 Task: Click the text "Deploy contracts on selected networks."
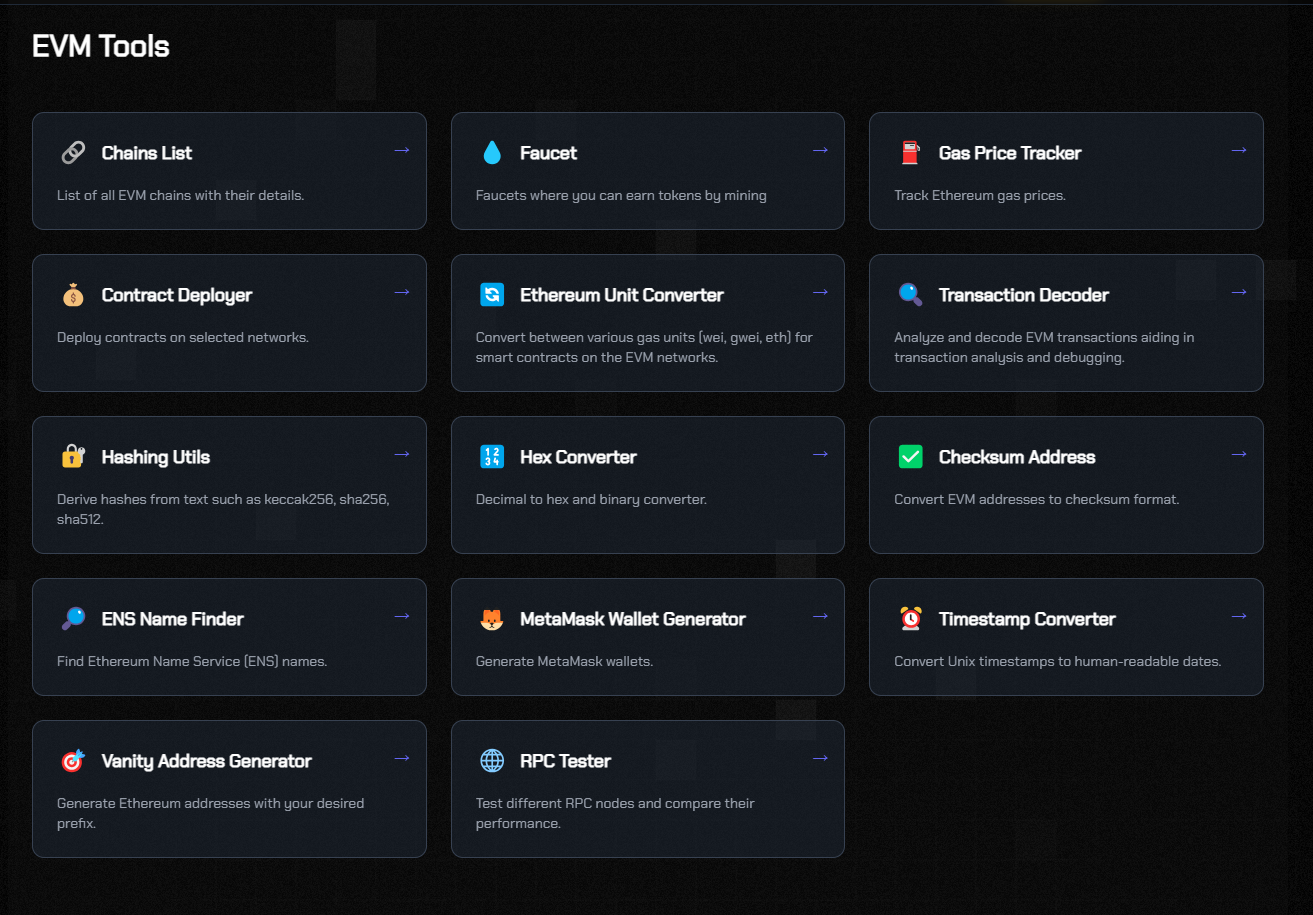183,337
